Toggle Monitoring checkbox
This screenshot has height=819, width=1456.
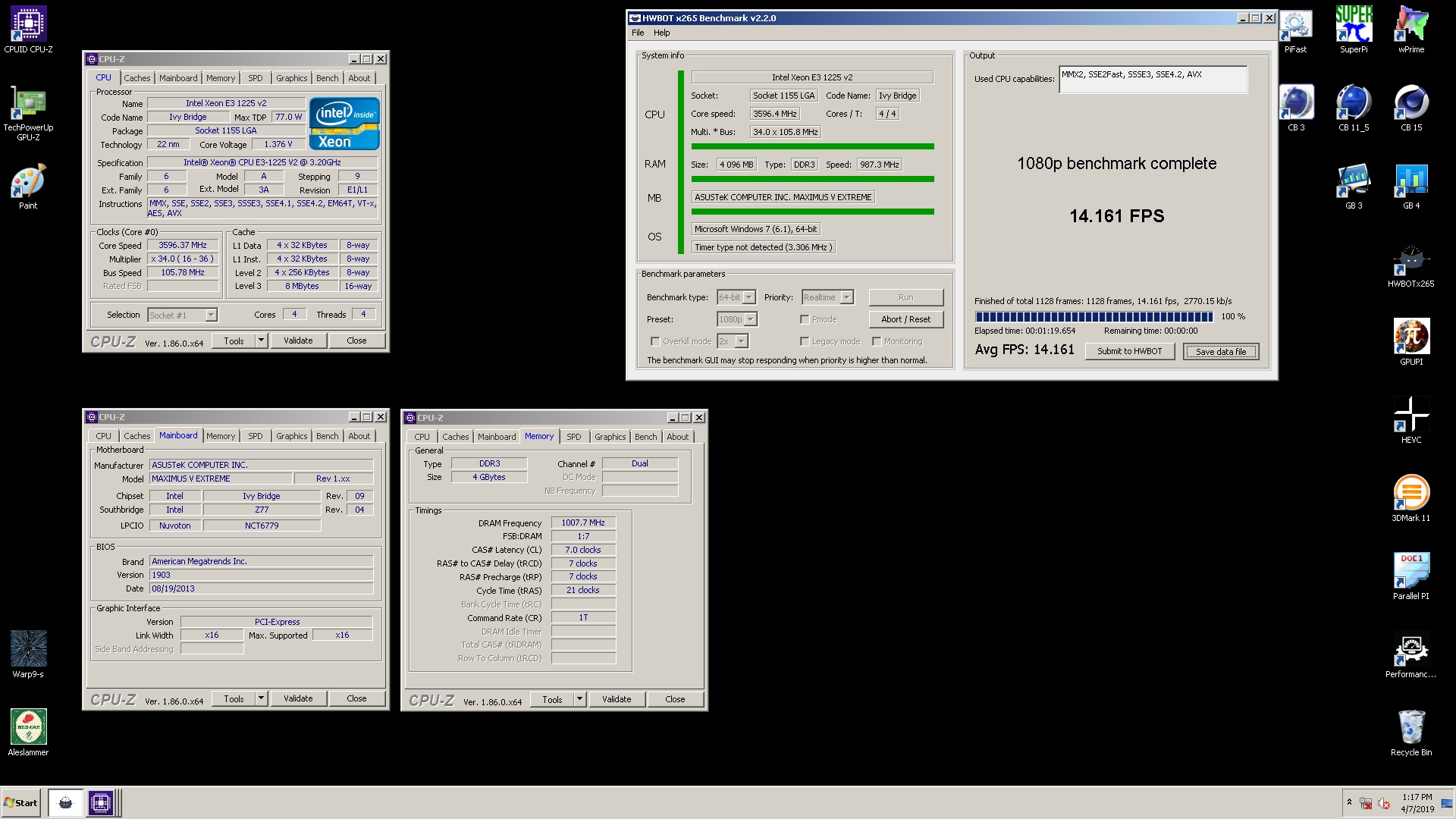tap(877, 341)
